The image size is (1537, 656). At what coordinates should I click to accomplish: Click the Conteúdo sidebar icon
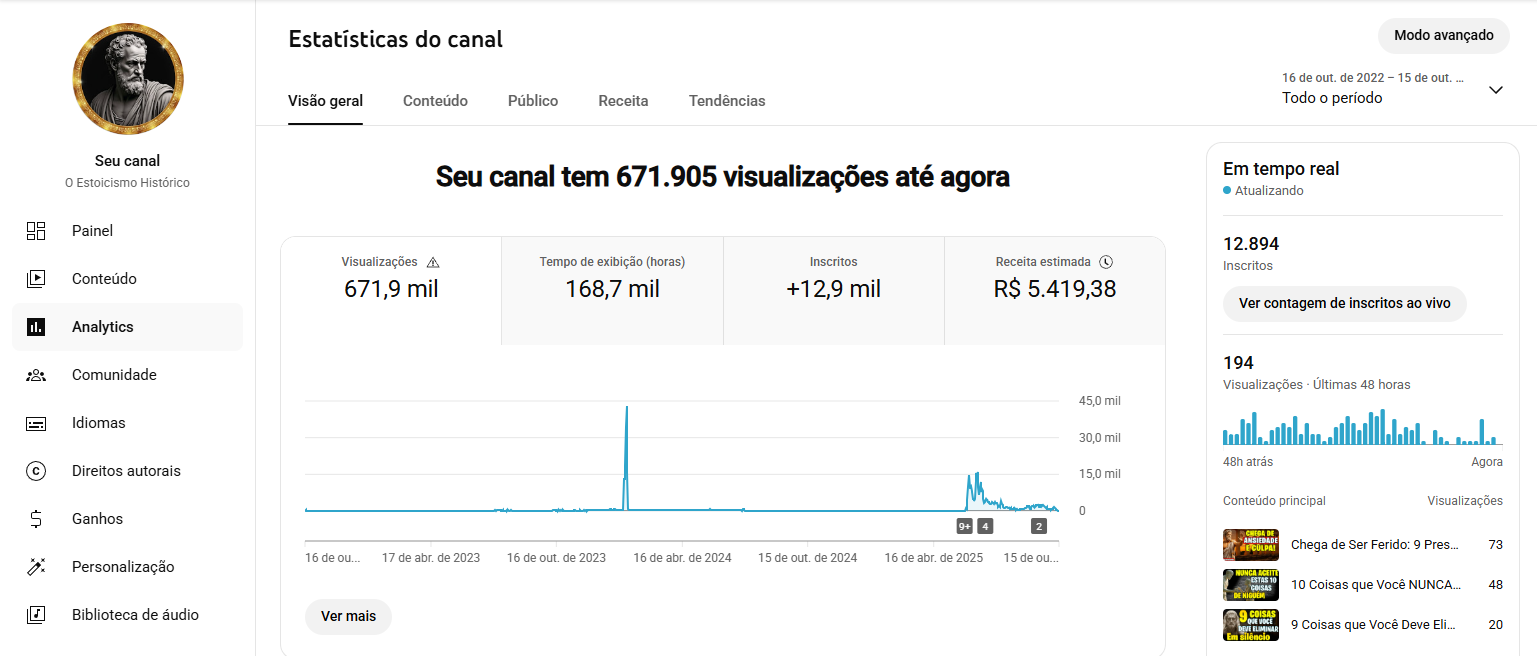pos(36,279)
